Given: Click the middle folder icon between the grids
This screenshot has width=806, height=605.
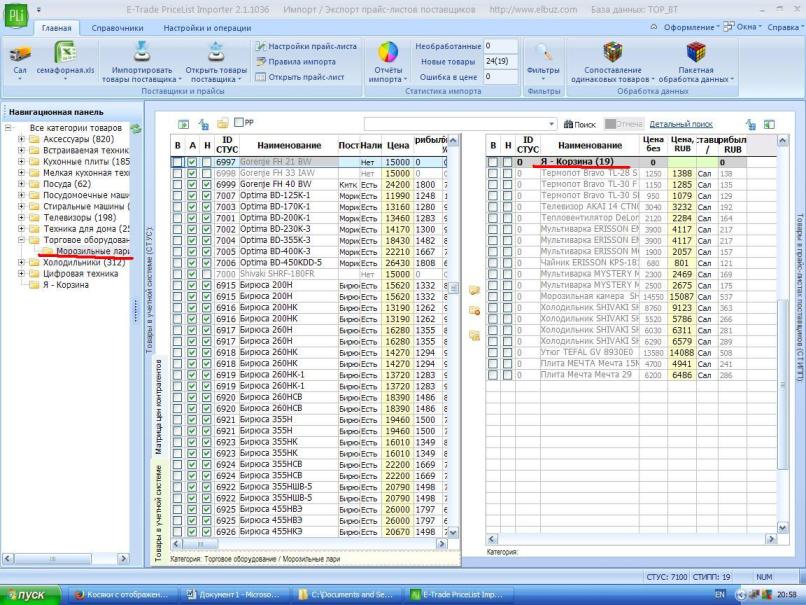Looking at the screenshot, I should click(x=474, y=310).
